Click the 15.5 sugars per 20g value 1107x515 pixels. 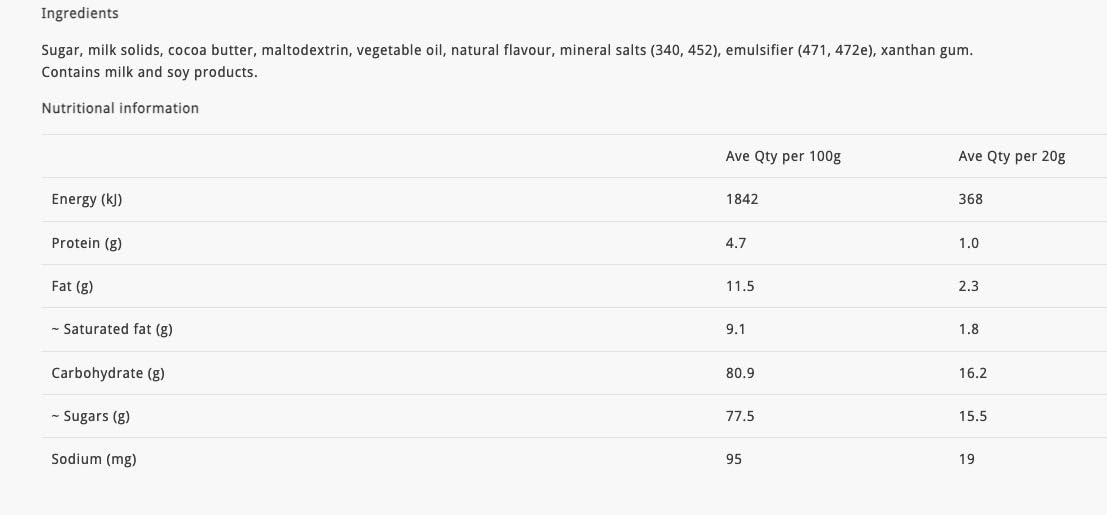972,416
